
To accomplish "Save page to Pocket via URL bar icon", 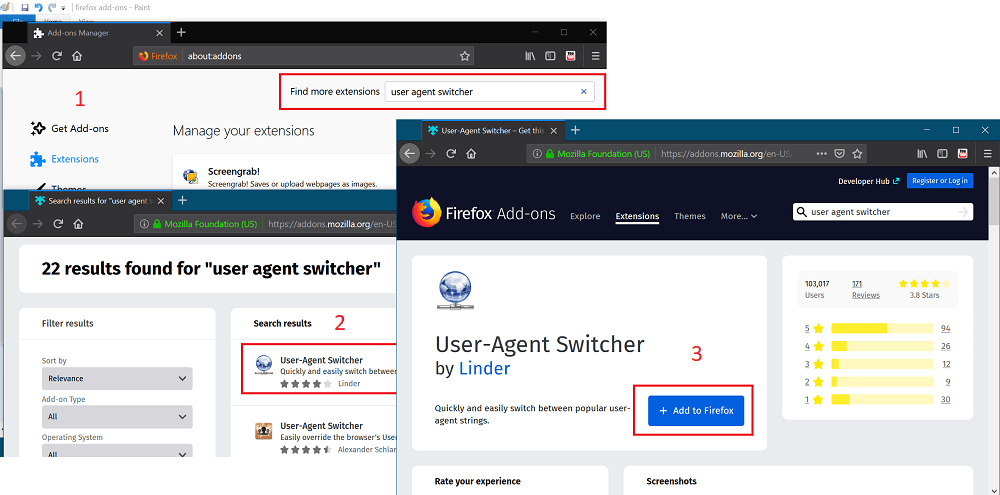I will [x=840, y=153].
